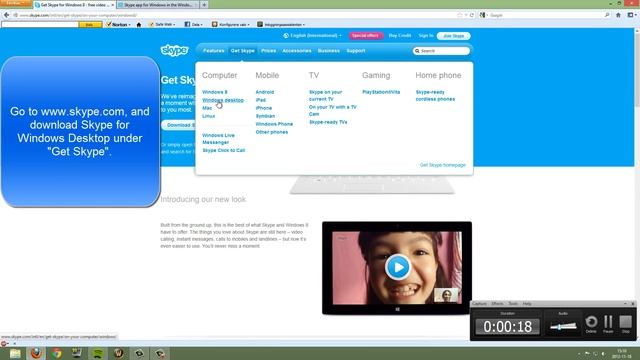Viewport: 640px width, 360px height.
Task: Pause the screen recording
Action: (x=608, y=324)
